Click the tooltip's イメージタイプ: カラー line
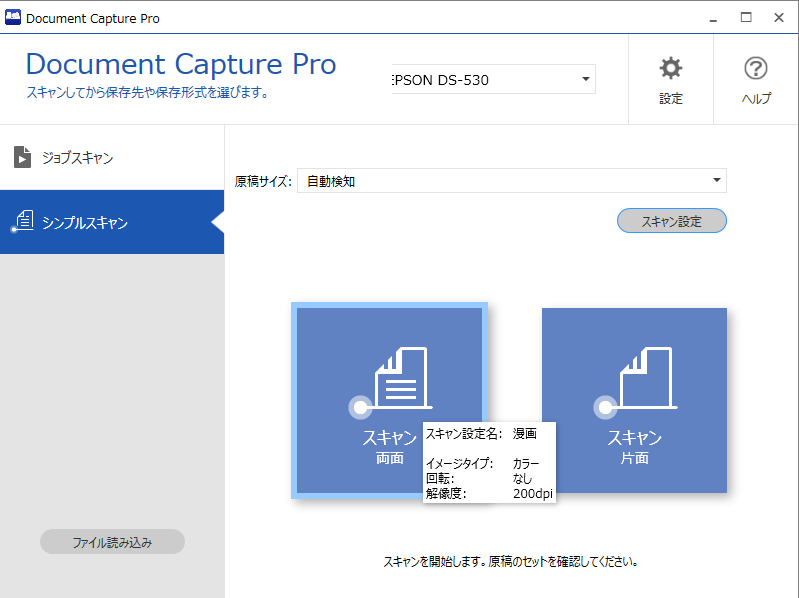This screenshot has width=799, height=598. click(483, 464)
